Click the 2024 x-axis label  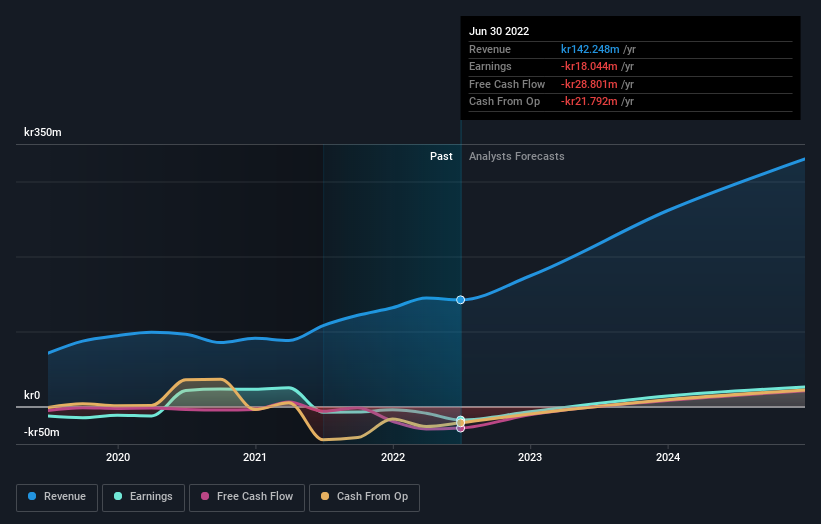(x=668, y=458)
